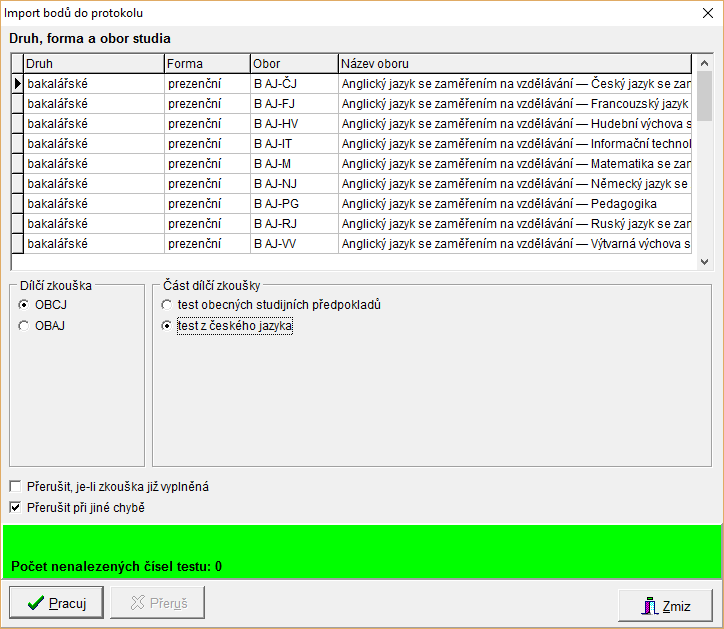724x629 pixels.
Task: Choose test obecných studijních předpokladů option
Action: (167, 305)
